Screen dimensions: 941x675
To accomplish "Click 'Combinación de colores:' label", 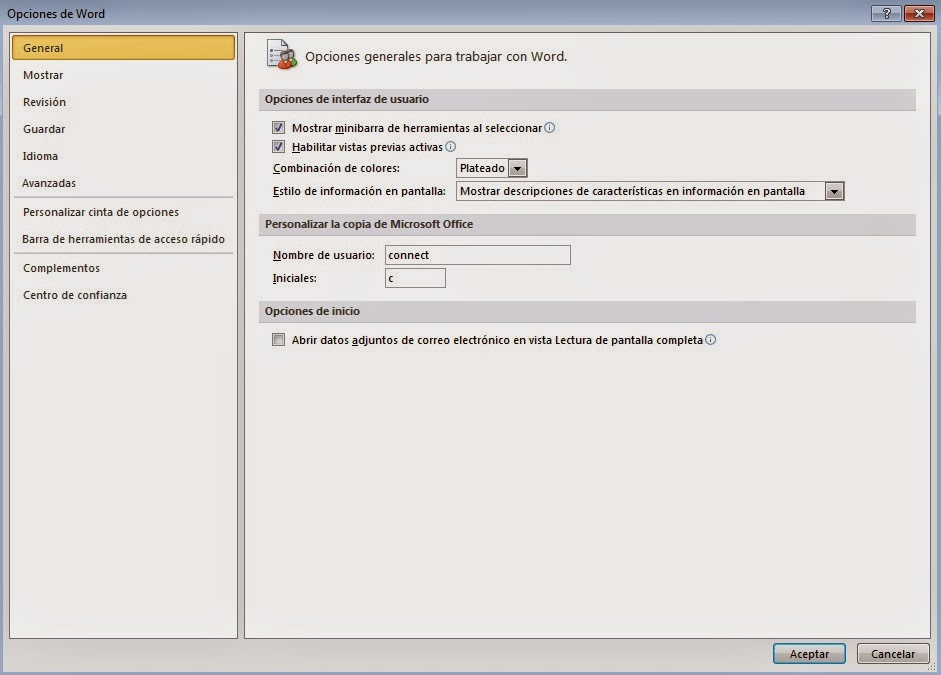I will point(336,168).
